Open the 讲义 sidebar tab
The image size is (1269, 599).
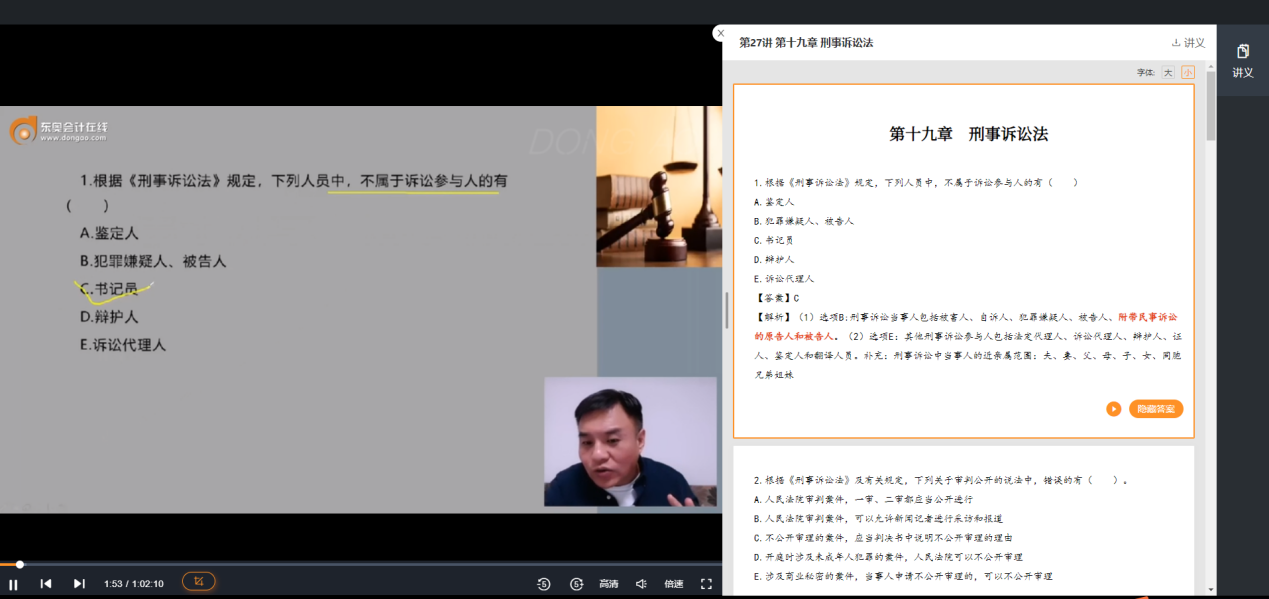(1242, 61)
